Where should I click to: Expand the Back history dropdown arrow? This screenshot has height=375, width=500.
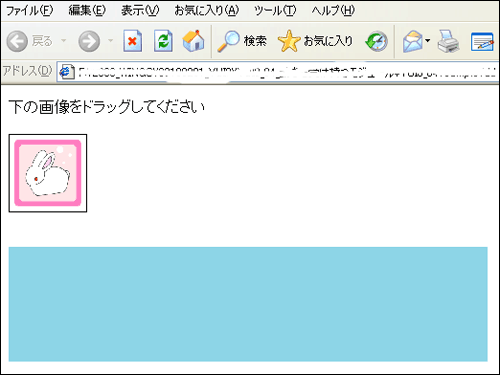(x=63, y=41)
